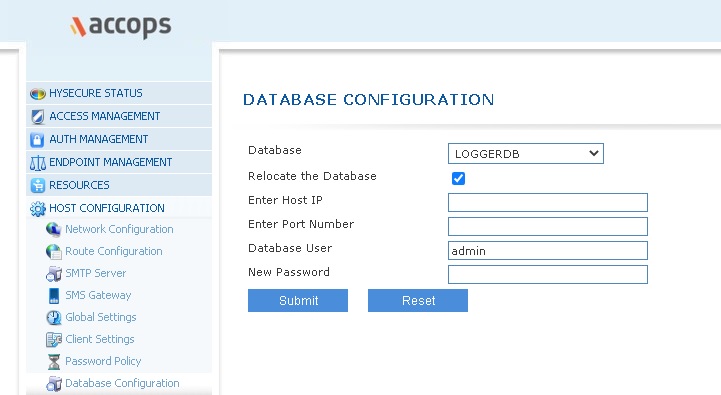This screenshot has height=395, width=721.
Task: Uncheck the Relocate the Database checkbox
Action: click(458, 178)
